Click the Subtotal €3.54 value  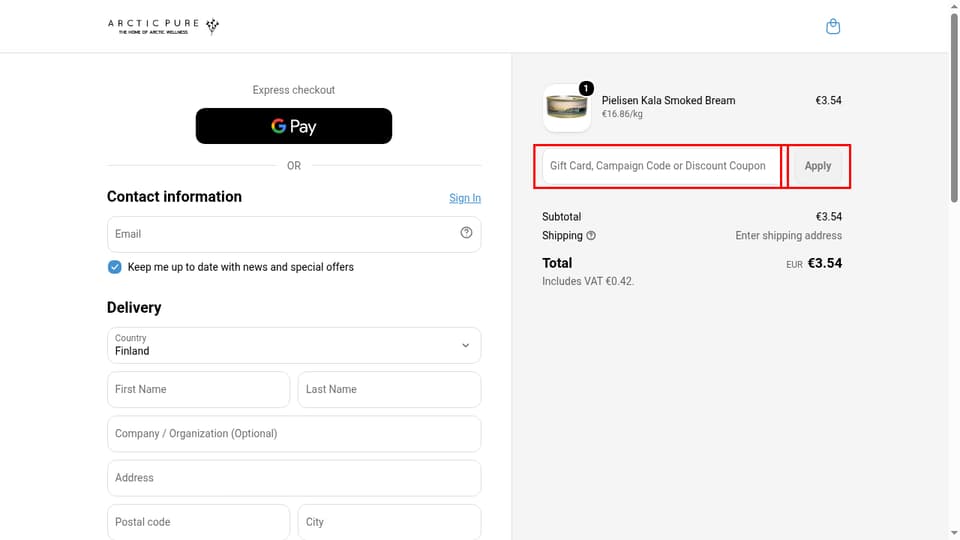[828, 217]
